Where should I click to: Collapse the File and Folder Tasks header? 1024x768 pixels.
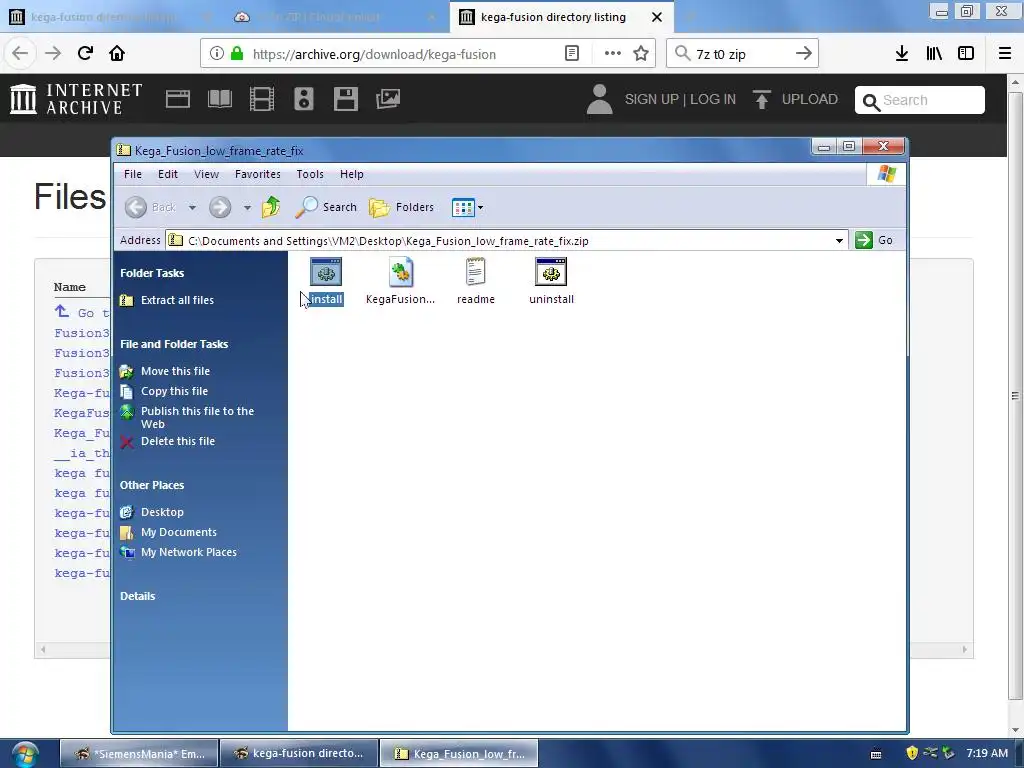point(174,344)
